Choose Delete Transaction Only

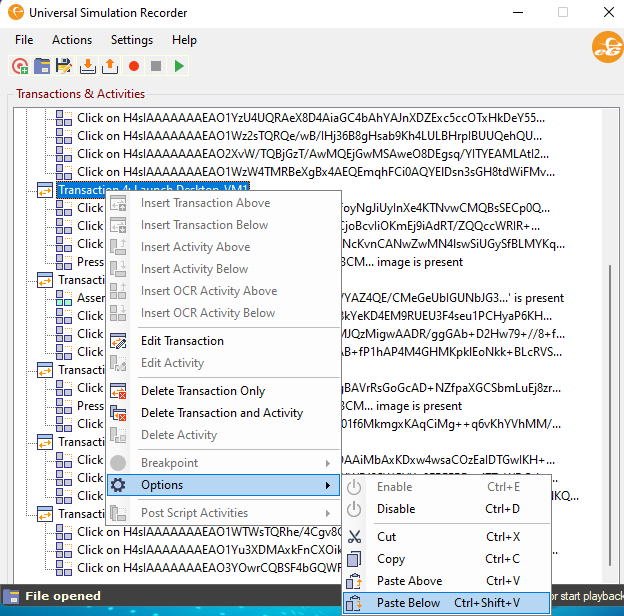coord(203,391)
